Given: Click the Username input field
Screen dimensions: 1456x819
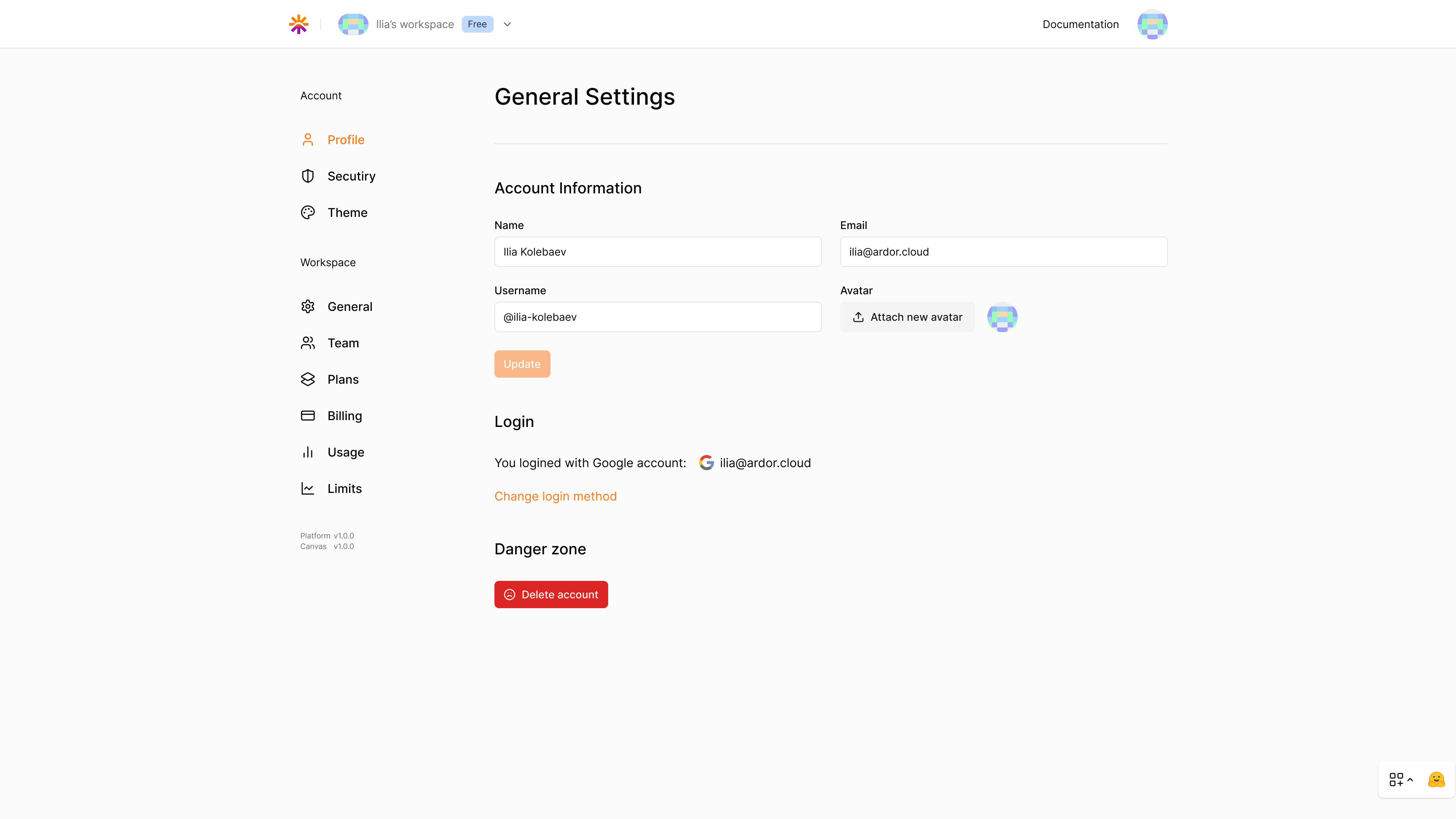Looking at the screenshot, I should click(657, 317).
